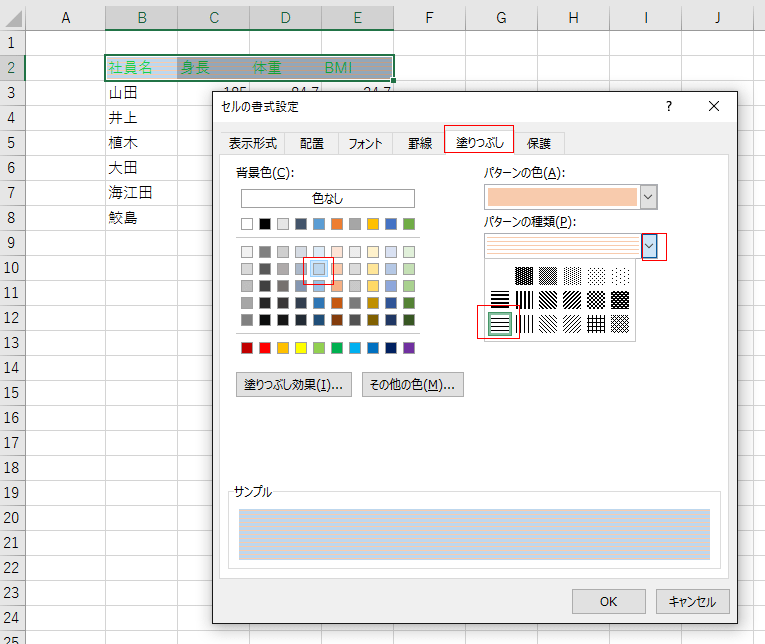Open 塗りつぶし効果 fill effects dialog

pos(293,385)
